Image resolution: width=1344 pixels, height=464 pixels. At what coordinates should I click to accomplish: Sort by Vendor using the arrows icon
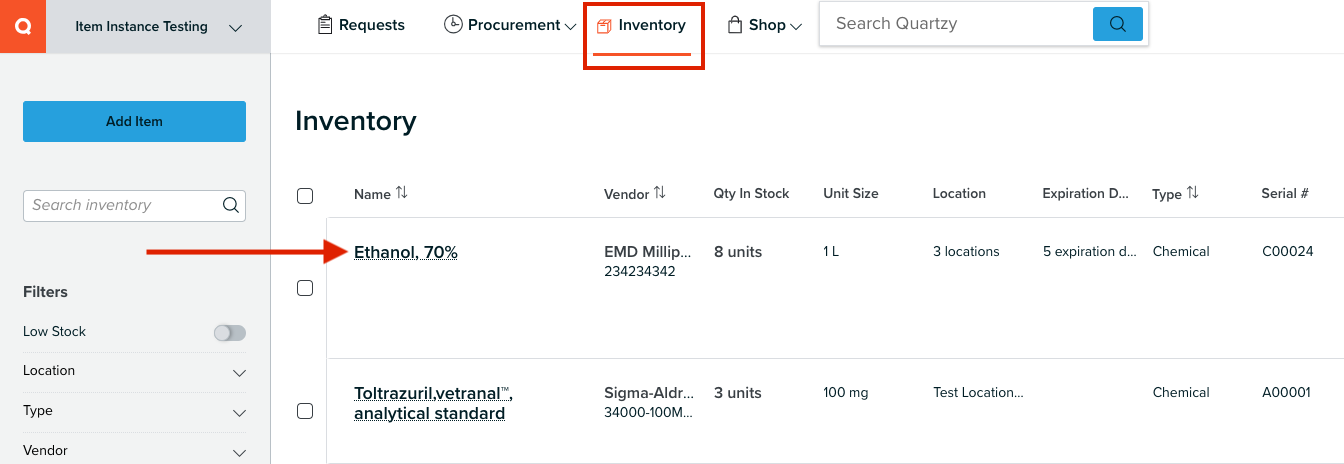tap(660, 193)
